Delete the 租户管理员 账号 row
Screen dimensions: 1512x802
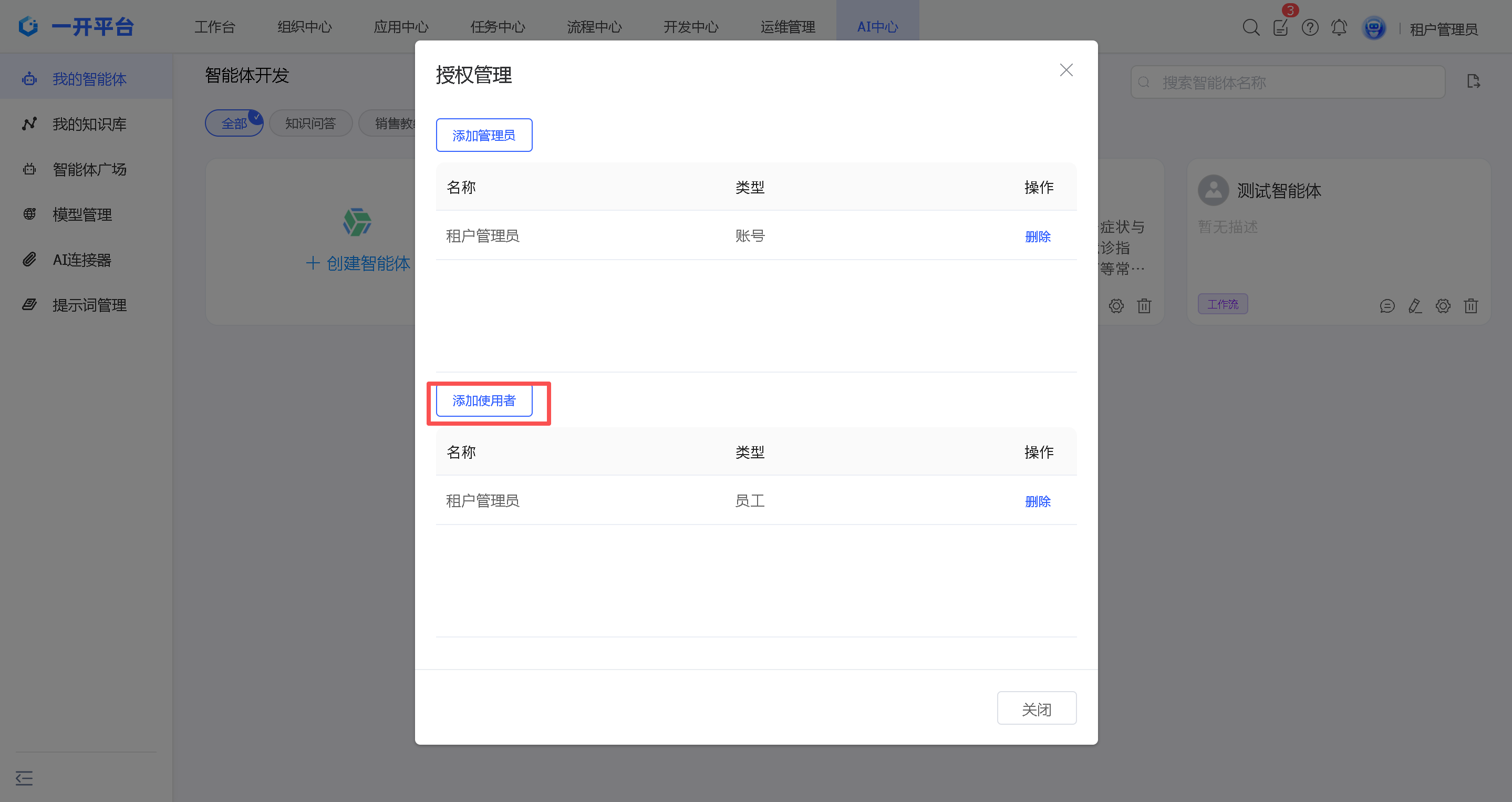[x=1037, y=237]
